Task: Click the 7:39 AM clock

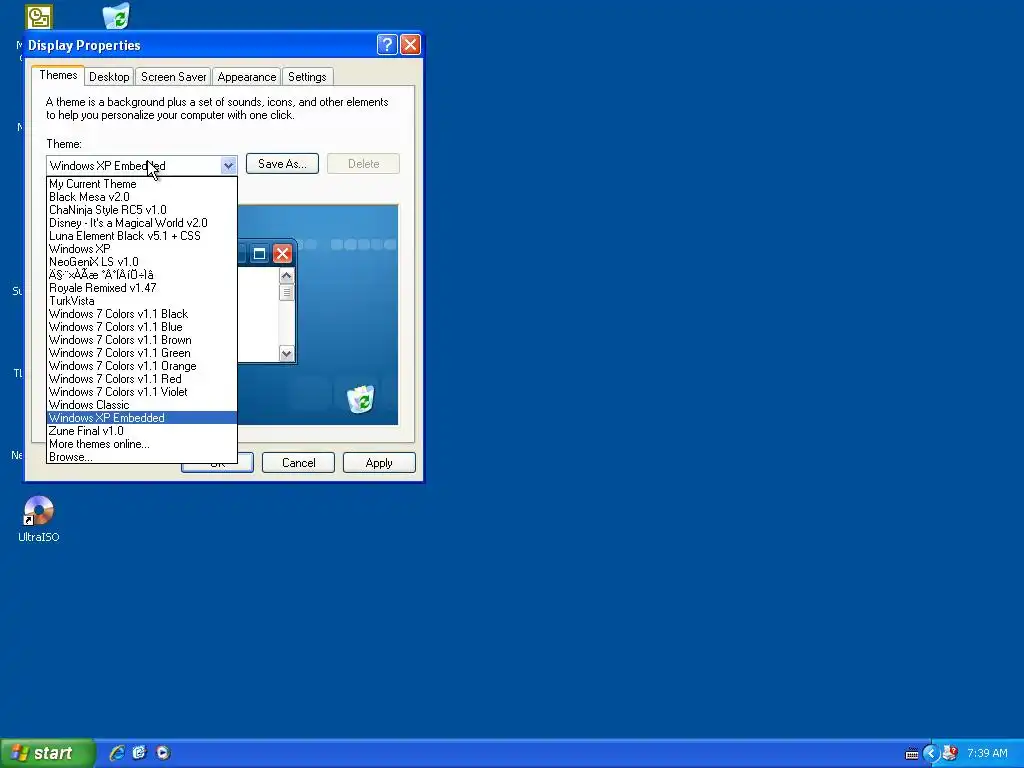Action: (x=987, y=753)
